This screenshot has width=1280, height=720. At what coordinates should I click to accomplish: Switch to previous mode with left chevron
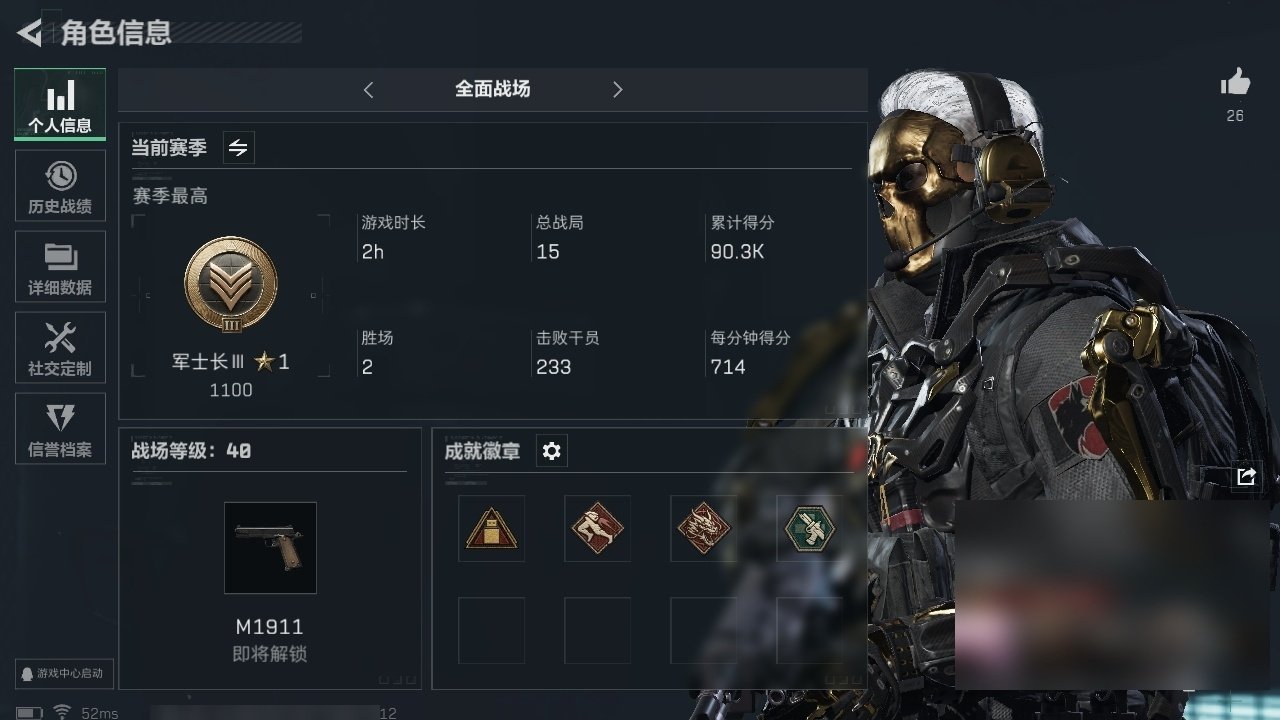tap(368, 90)
